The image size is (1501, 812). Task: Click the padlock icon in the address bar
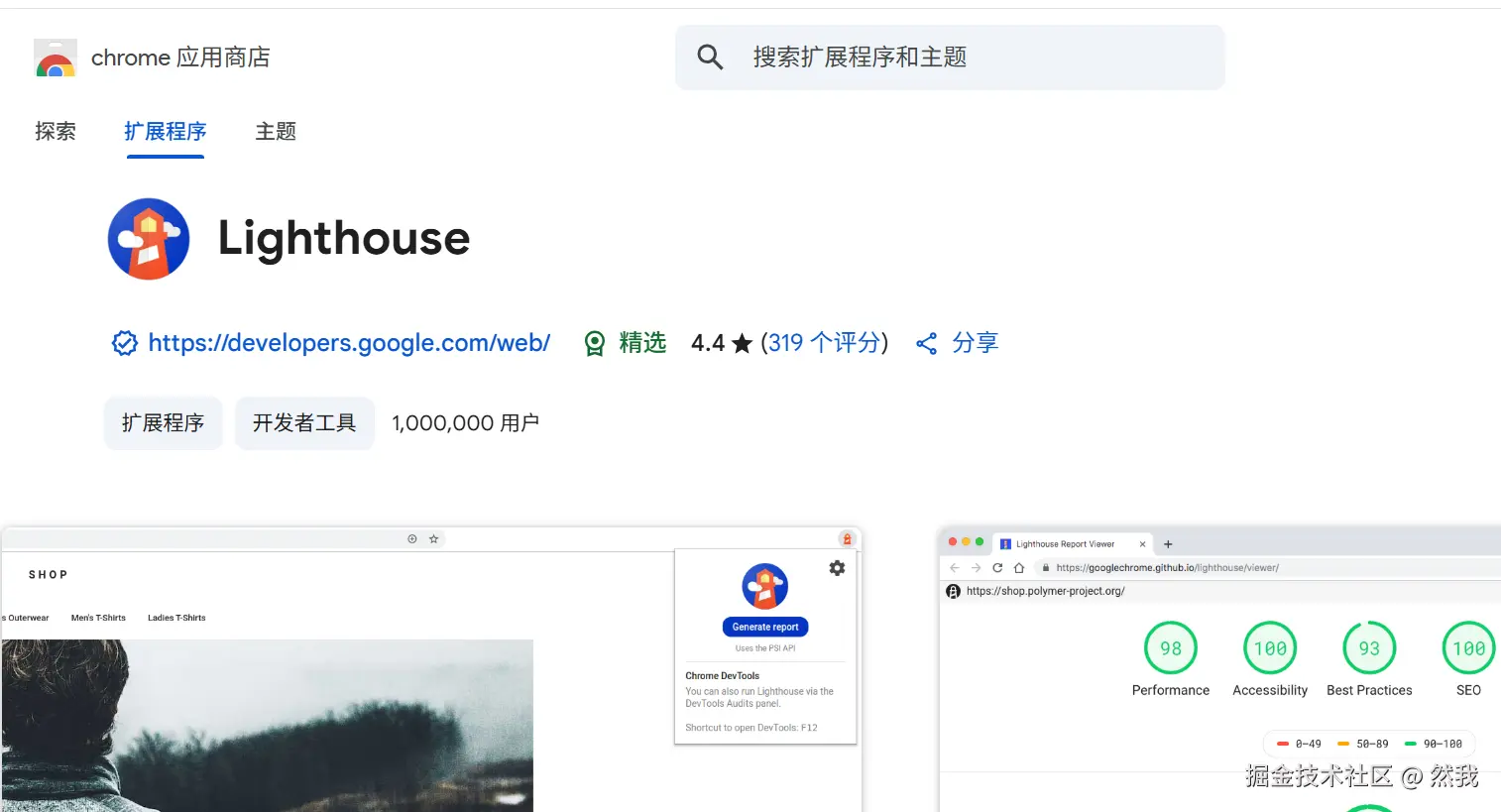click(1045, 568)
